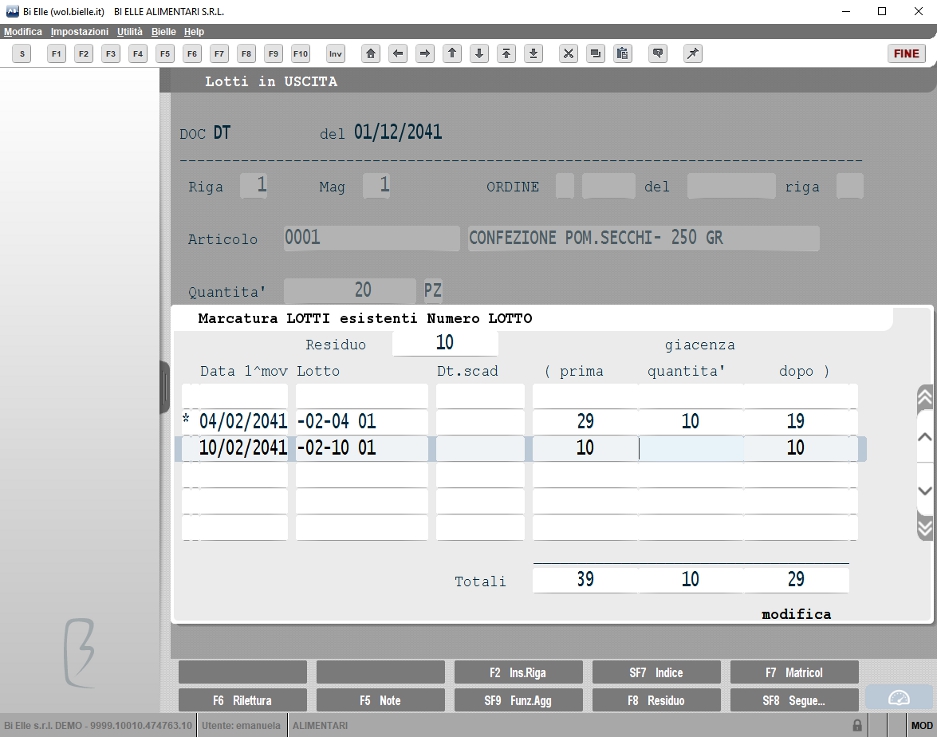Open the Impostazioni menu
Screen dimensions: 937x737
tap(79, 32)
